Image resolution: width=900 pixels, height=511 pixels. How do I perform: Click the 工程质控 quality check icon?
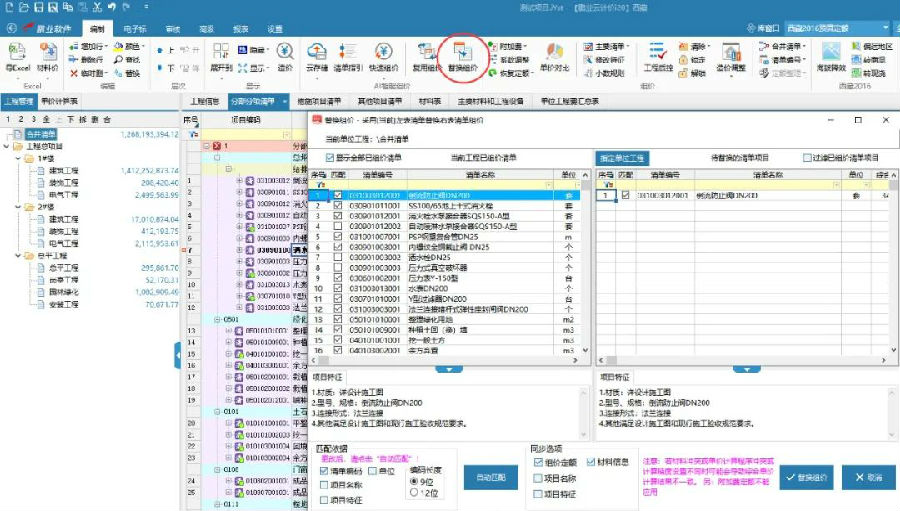pos(657,55)
